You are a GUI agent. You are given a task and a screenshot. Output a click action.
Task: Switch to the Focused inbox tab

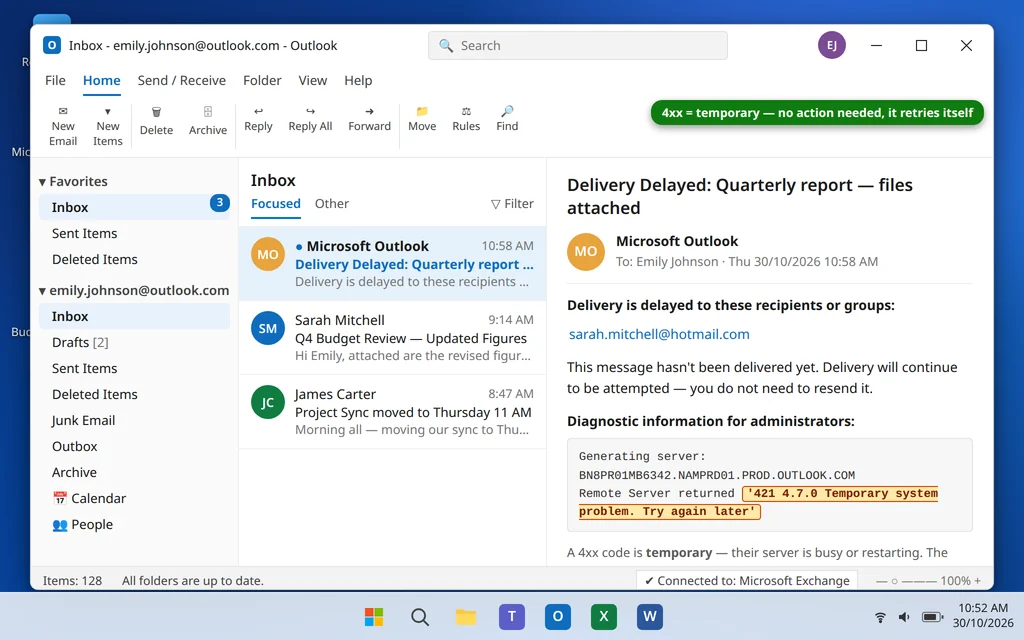point(276,204)
